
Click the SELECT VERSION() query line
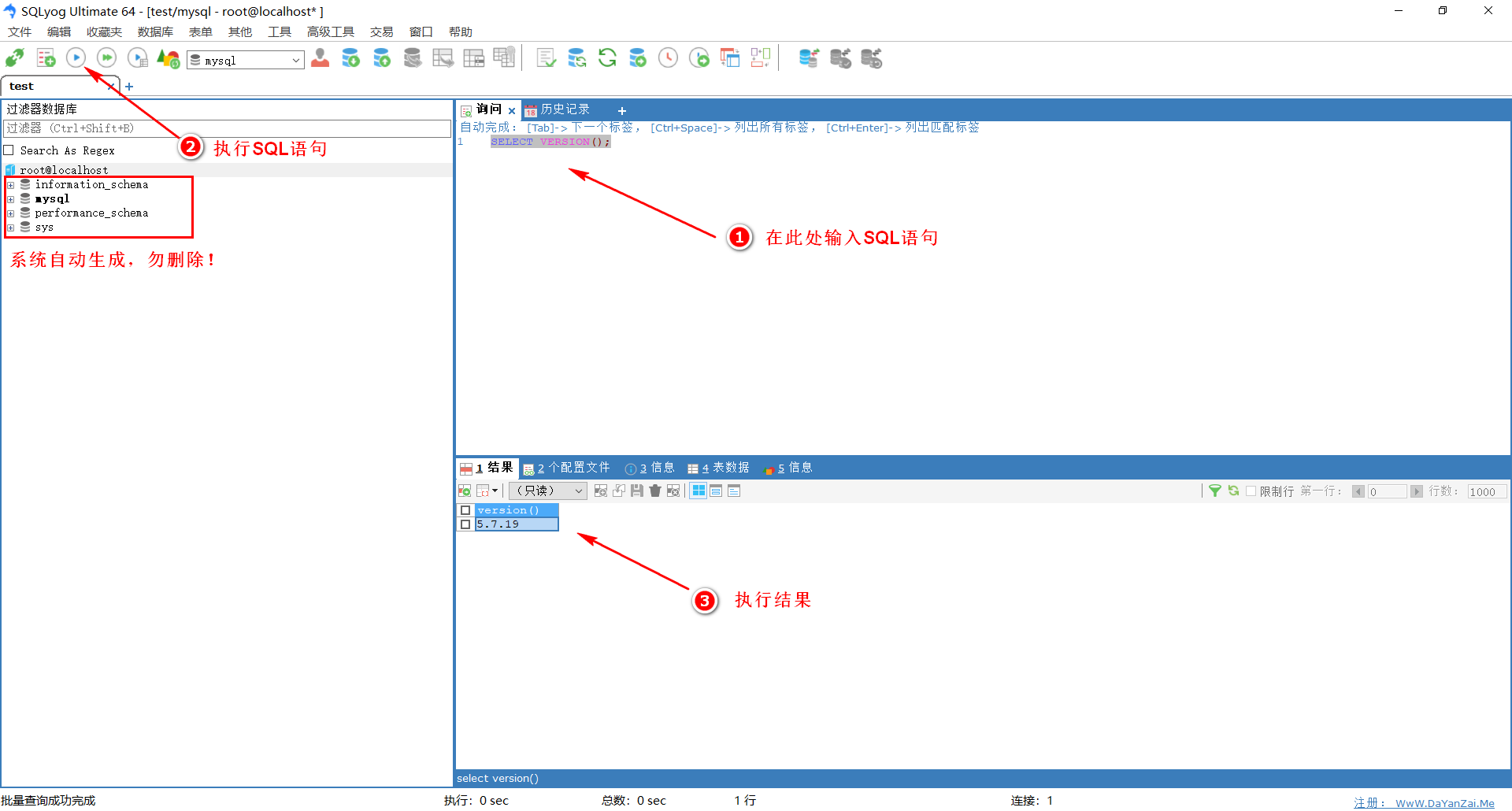click(550, 142)
